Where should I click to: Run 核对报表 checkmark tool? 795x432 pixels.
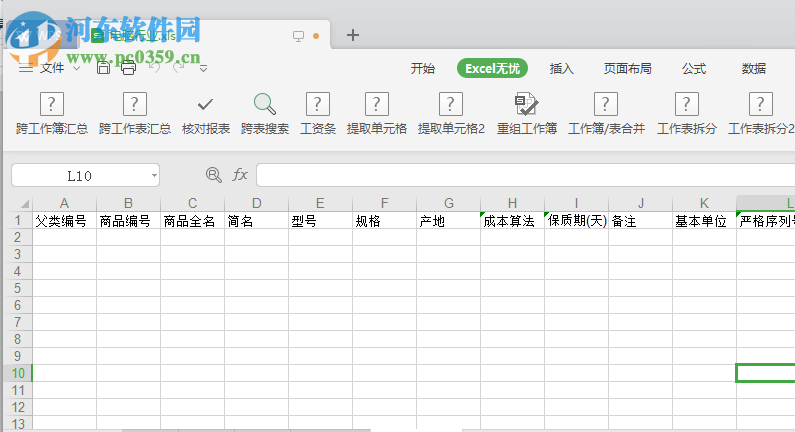pyautogui.click(x=205, y=114)
